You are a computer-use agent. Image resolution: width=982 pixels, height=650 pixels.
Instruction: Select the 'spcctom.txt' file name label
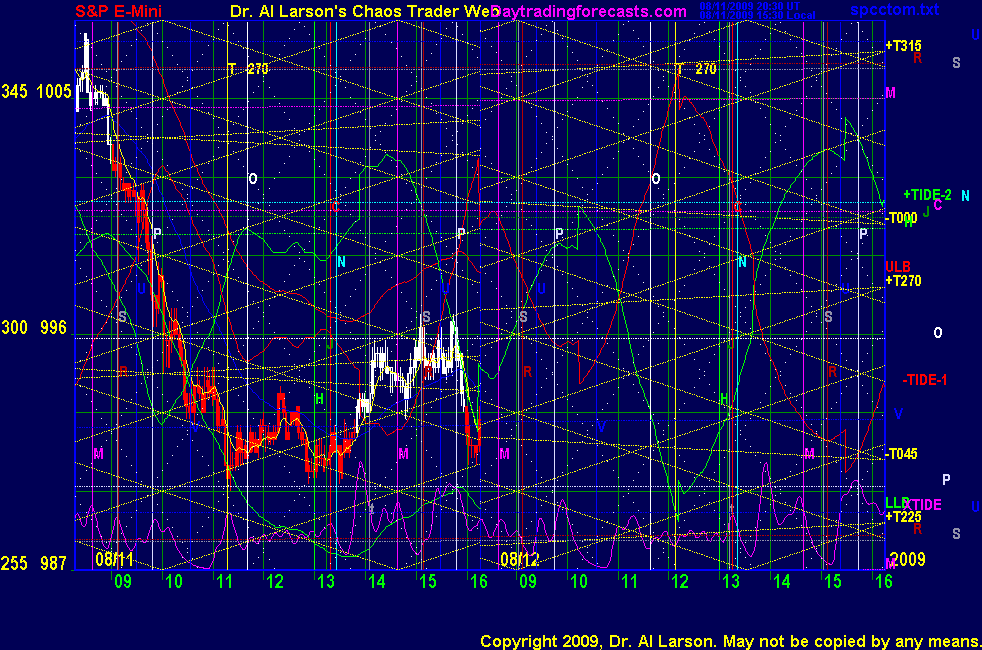coord(894,9)
